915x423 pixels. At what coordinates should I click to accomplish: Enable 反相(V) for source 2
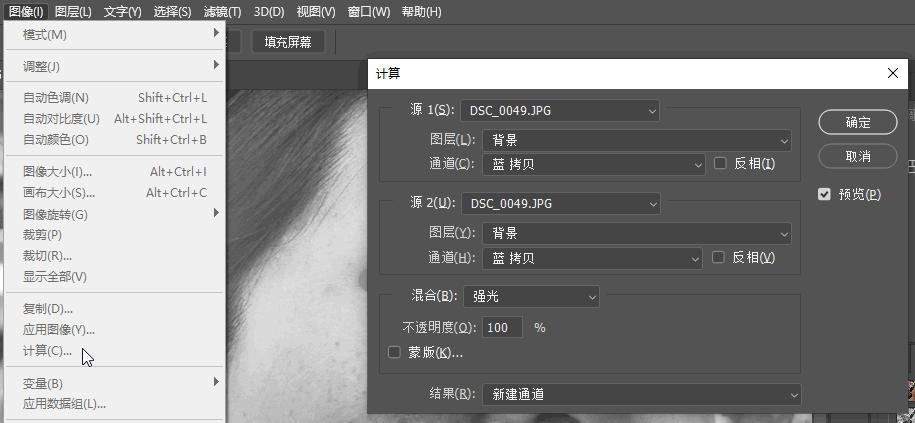pyautogui.click(x=718, y=257)
